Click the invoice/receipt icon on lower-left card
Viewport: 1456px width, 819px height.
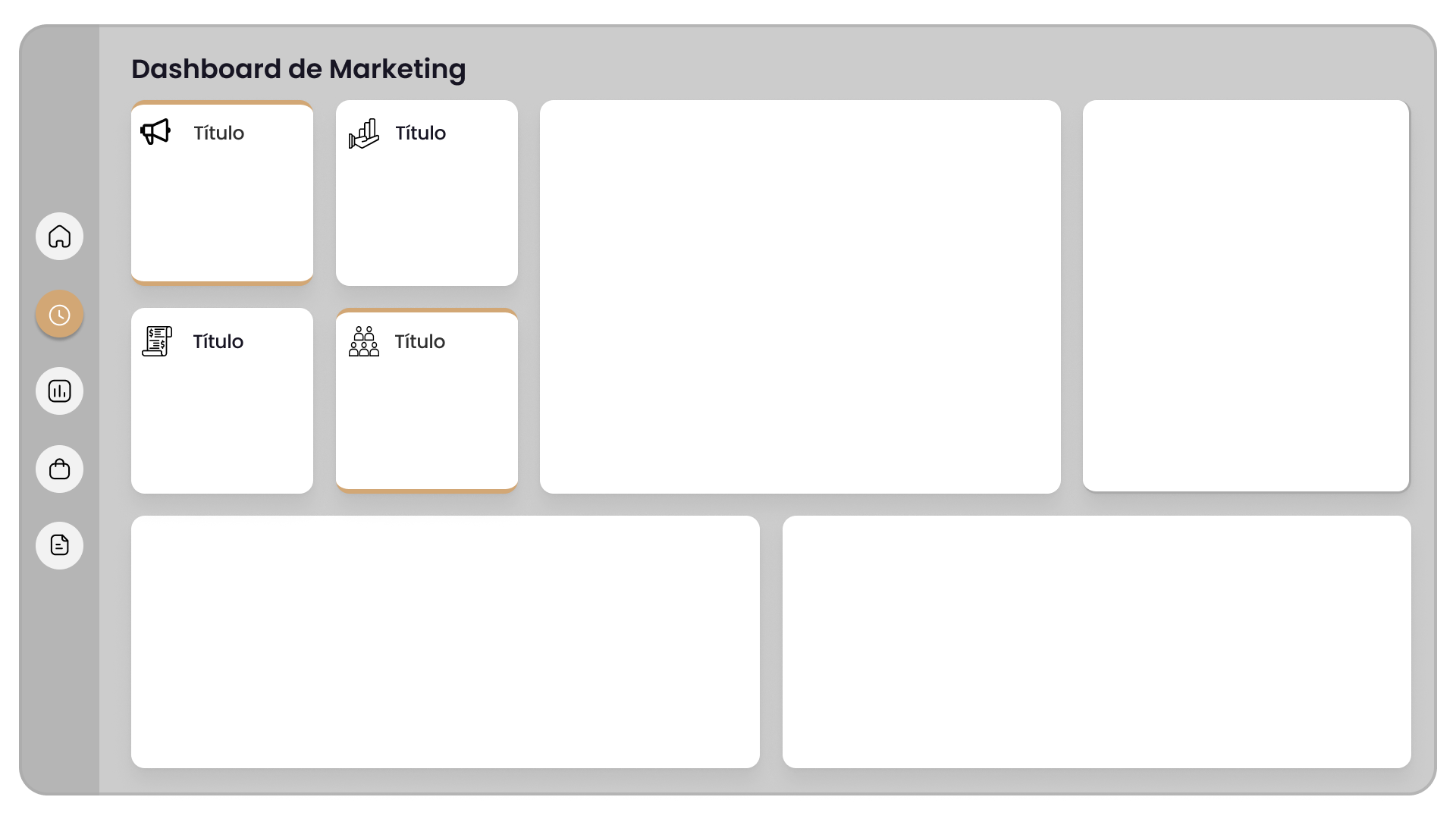[x=156, y=341]
